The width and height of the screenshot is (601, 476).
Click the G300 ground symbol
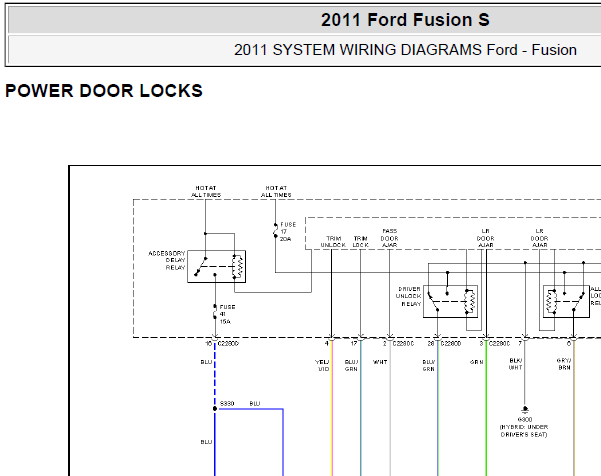point(525,409)
